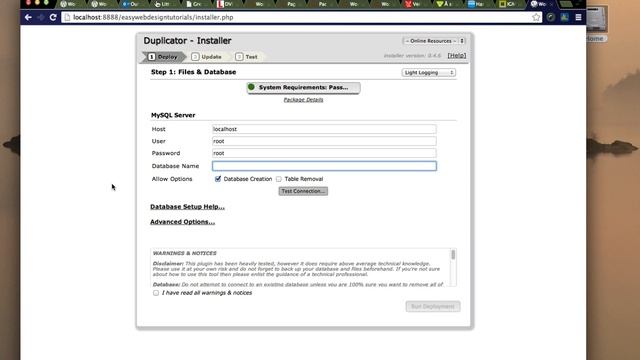
Task: Expand System Requirements: Pass details
Action: pos(303,87)
